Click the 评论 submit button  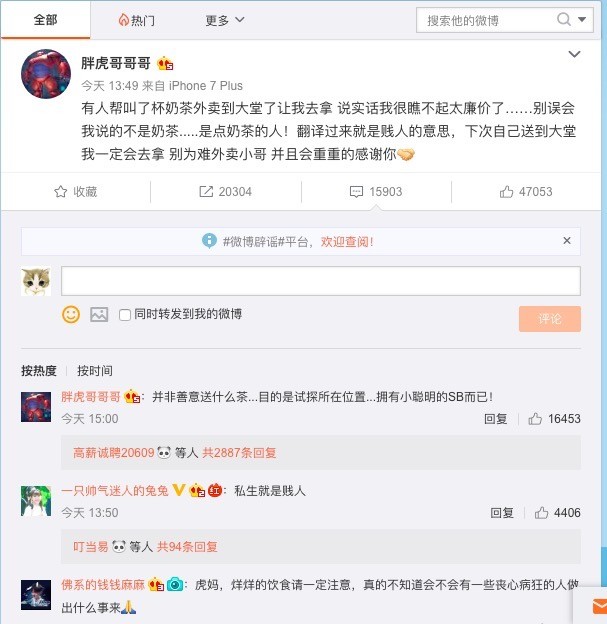click(550, 319)
